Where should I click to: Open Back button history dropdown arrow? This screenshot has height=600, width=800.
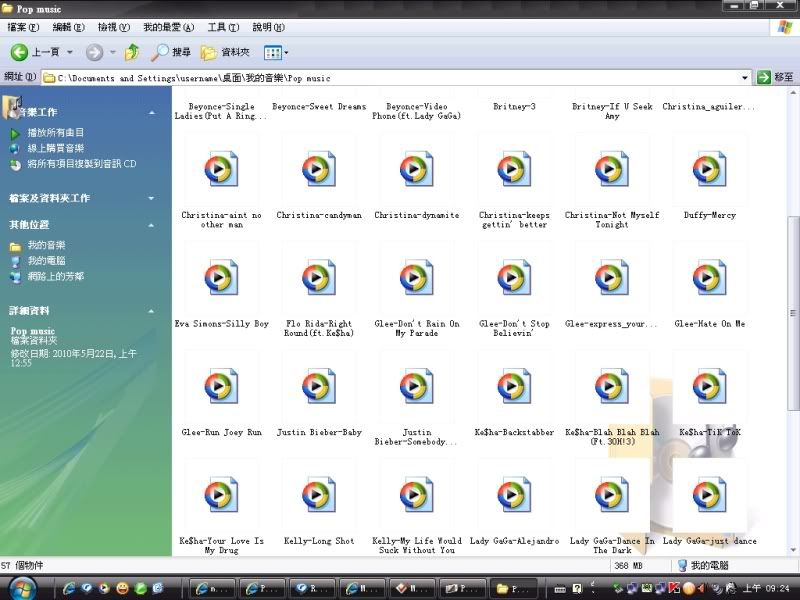tap(69, 52)
